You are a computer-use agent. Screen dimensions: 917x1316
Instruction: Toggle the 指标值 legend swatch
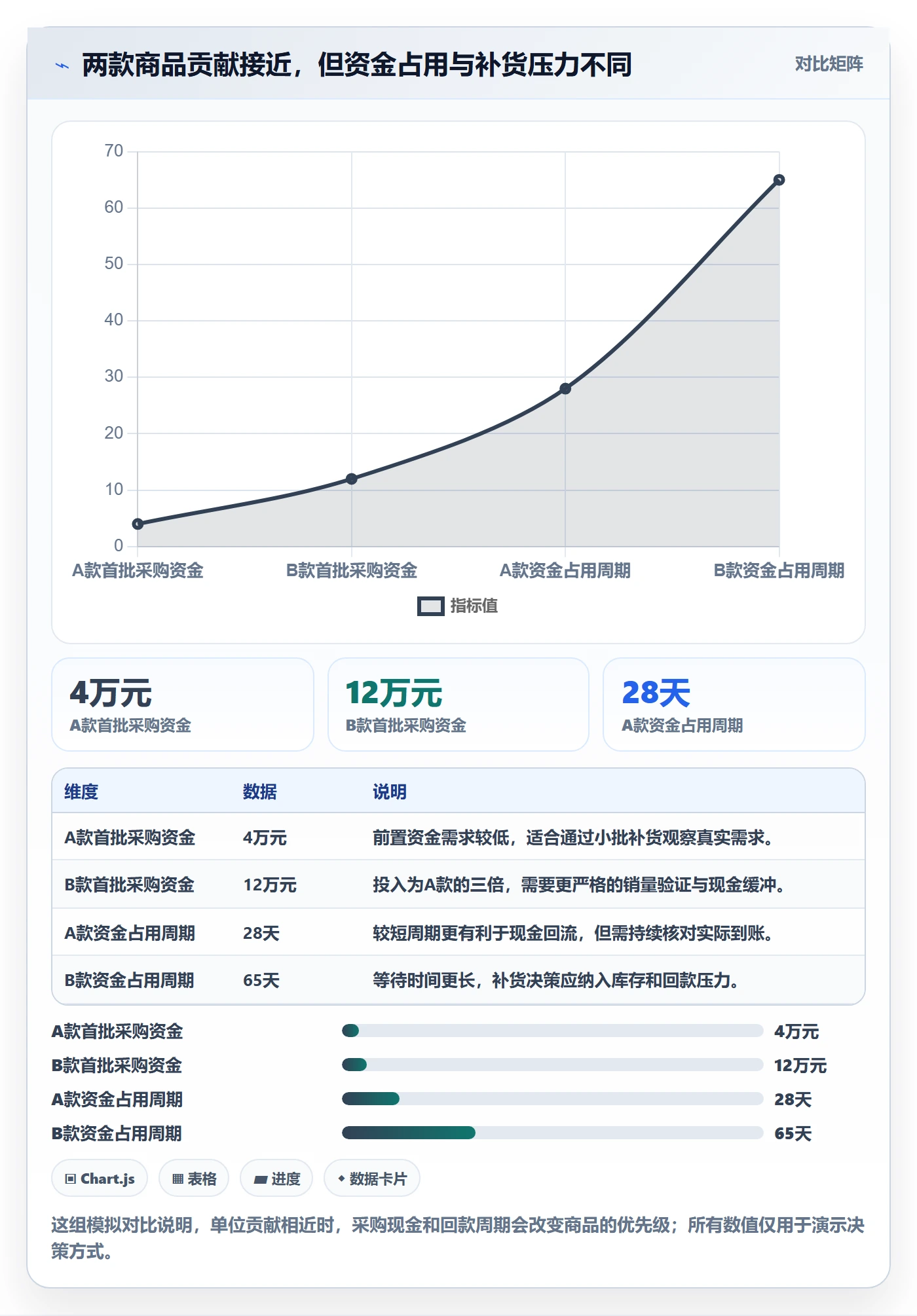[431, 606]
